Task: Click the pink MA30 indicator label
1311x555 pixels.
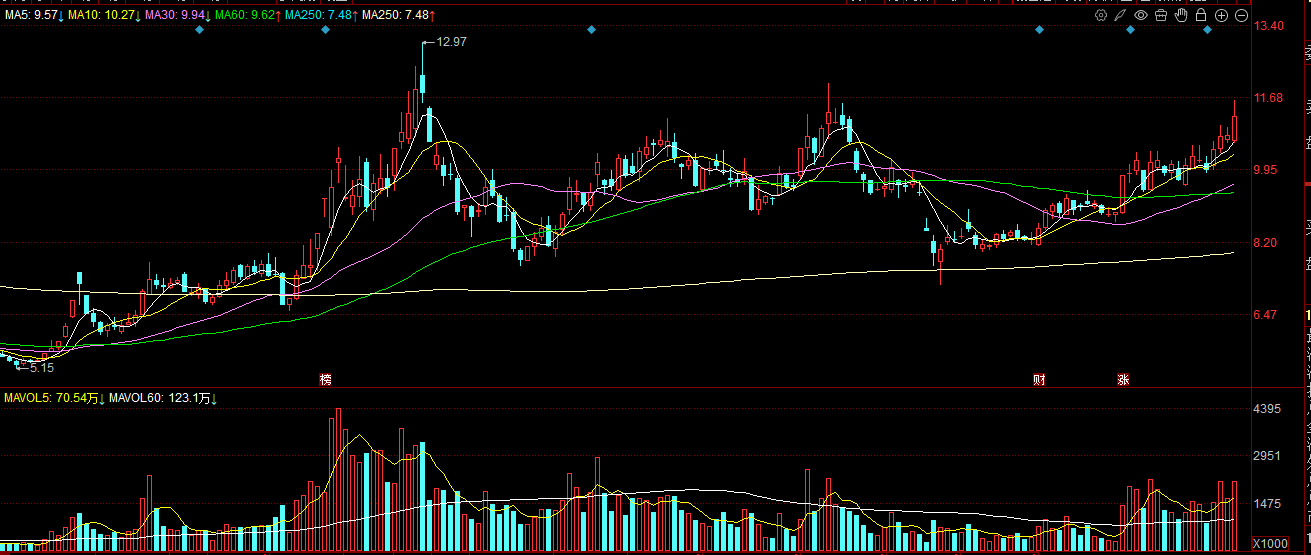Action: pyautogui.click(x=177, y=16)
